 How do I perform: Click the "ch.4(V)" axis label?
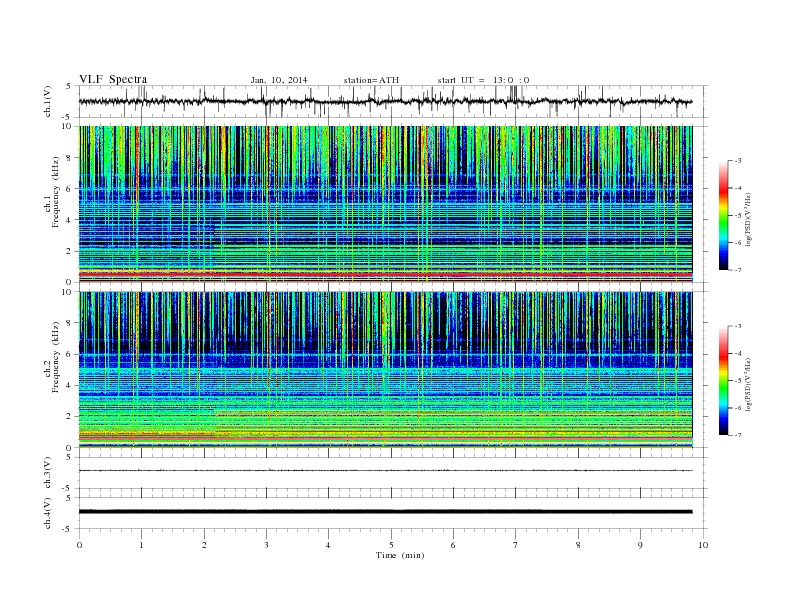click(48, 513)
